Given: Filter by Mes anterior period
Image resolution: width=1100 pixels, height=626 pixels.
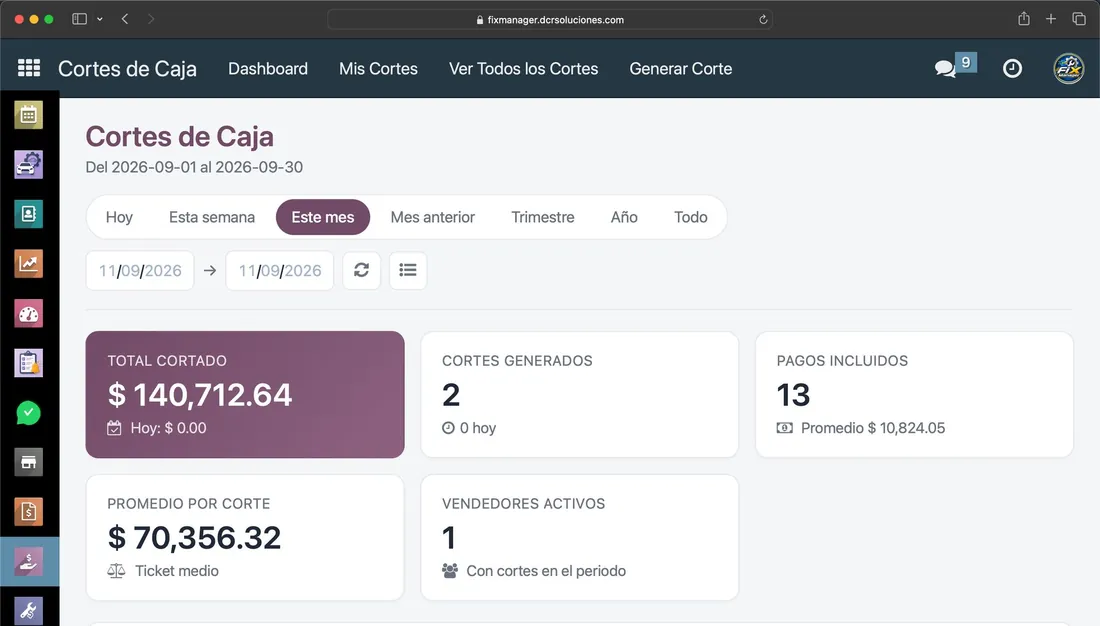Looking at the screenshot, I should click(x=433, y=217).
